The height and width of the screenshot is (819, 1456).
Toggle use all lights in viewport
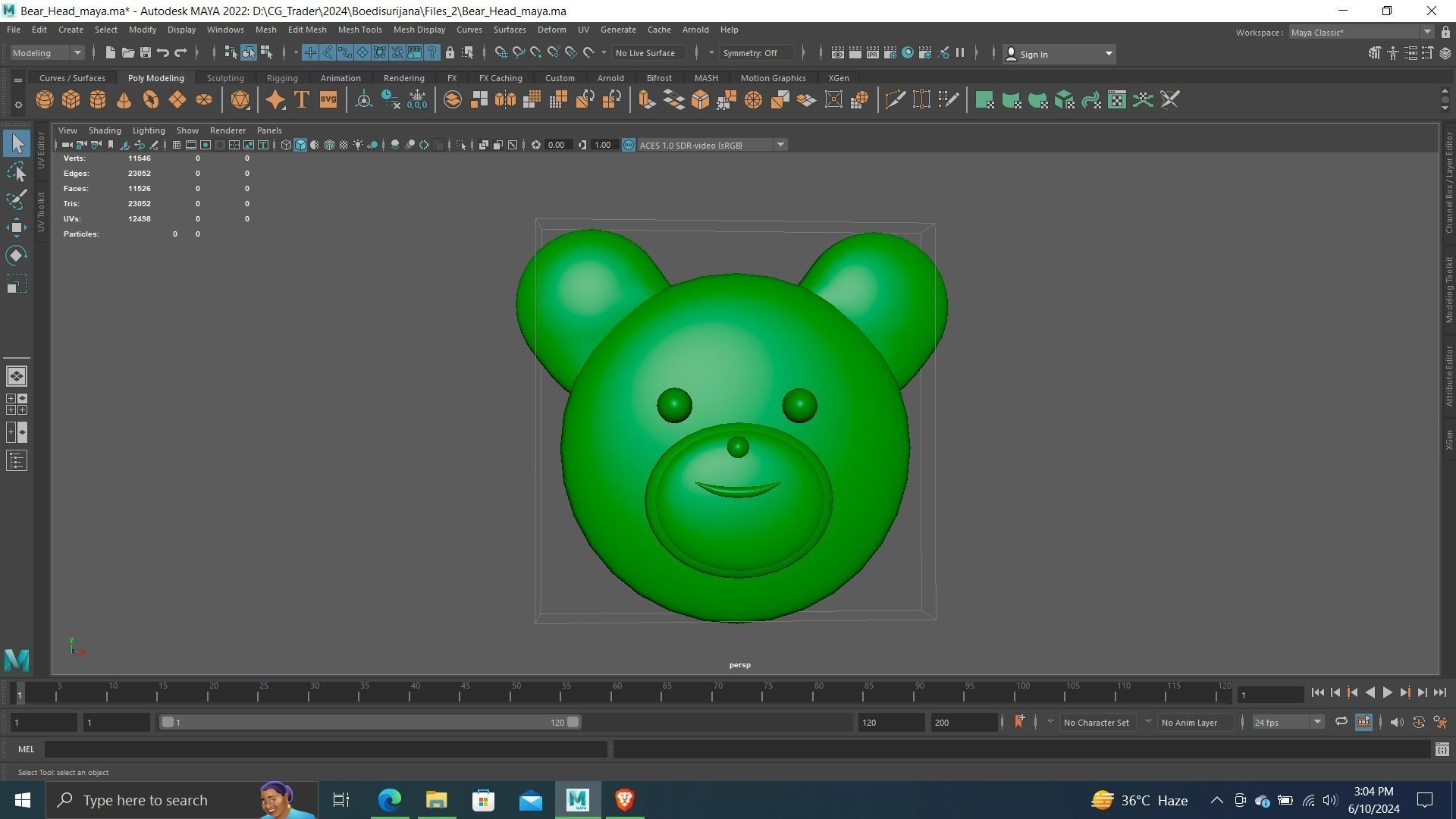click(x=358, y=145)
